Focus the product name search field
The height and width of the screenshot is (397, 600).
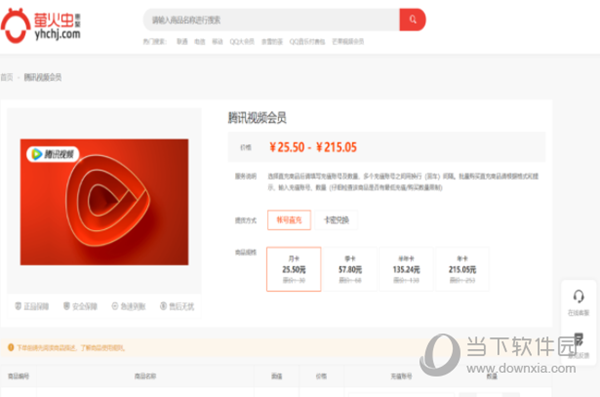[x=271, y=20]
